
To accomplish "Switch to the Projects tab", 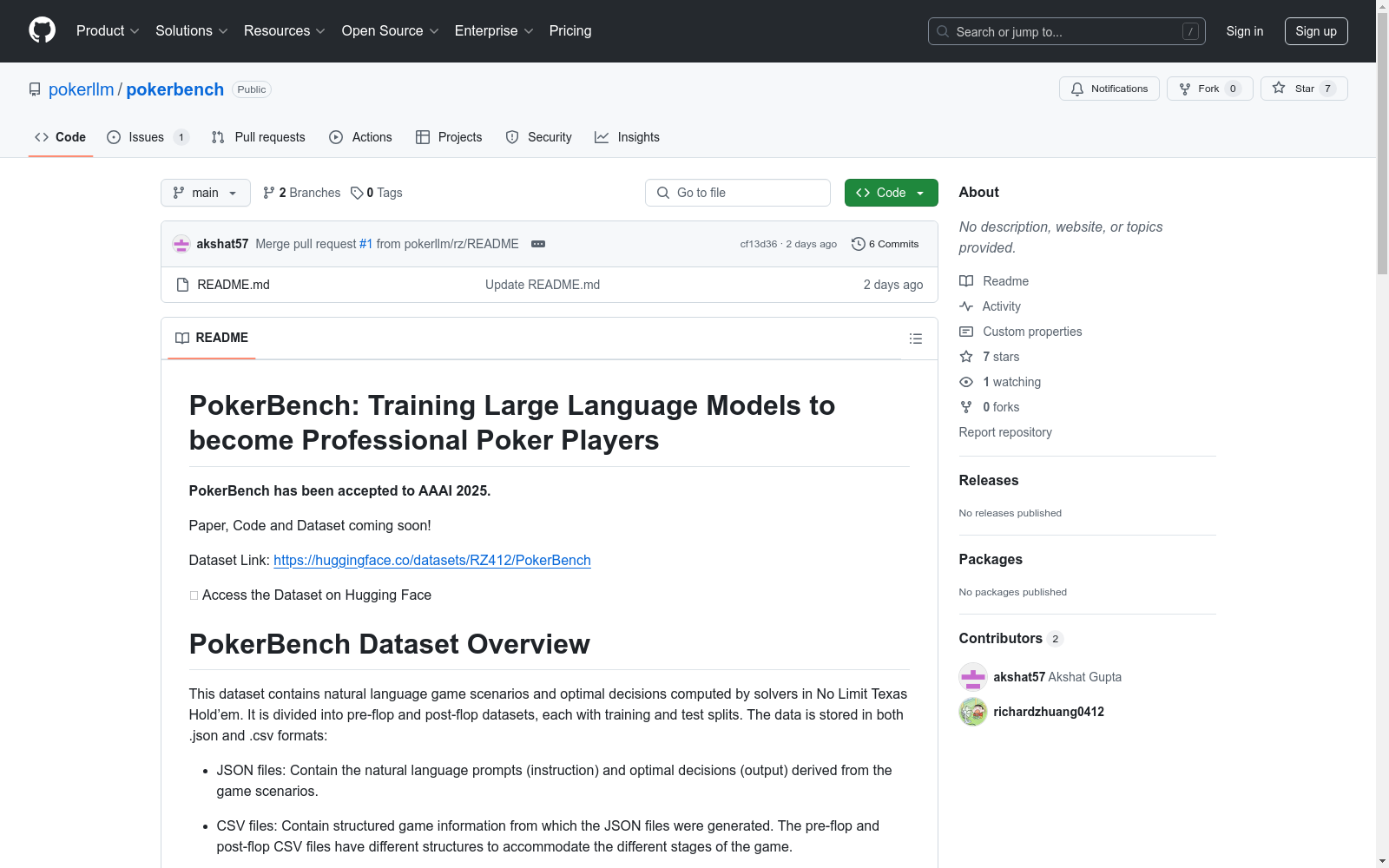I will click(449, 137).
